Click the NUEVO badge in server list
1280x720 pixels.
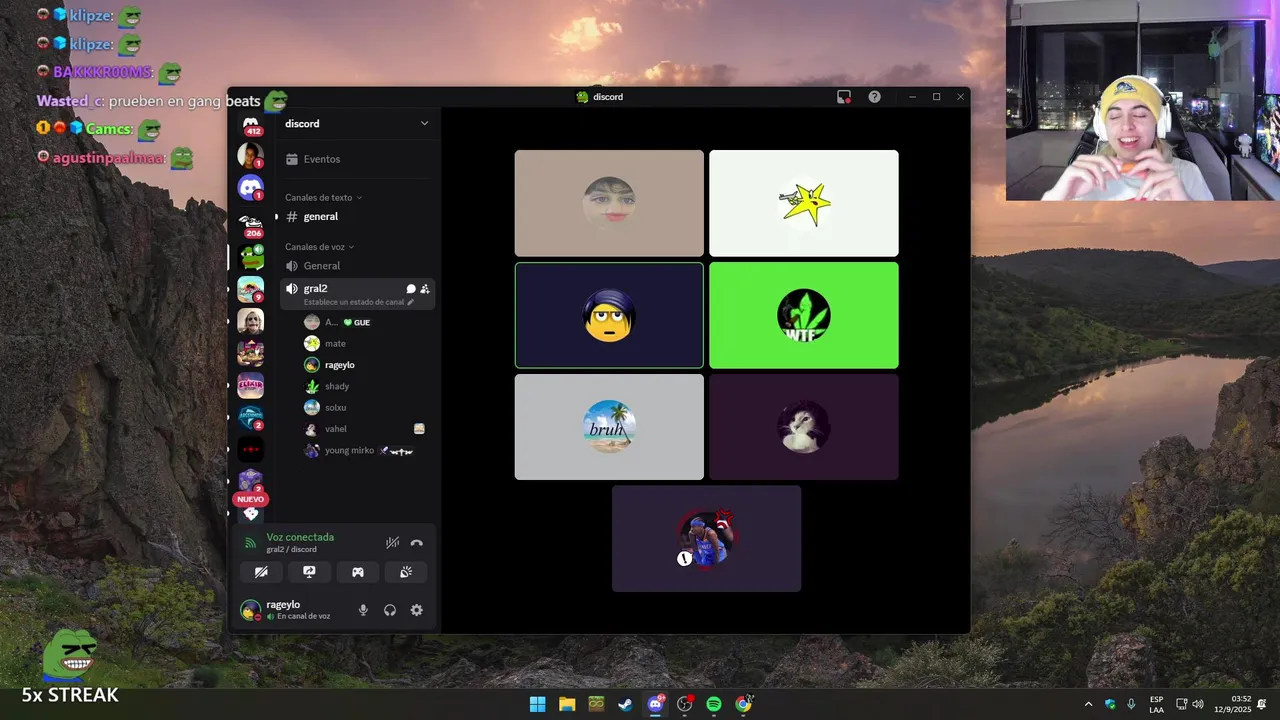pyautogui.click(x=251, y=499)
